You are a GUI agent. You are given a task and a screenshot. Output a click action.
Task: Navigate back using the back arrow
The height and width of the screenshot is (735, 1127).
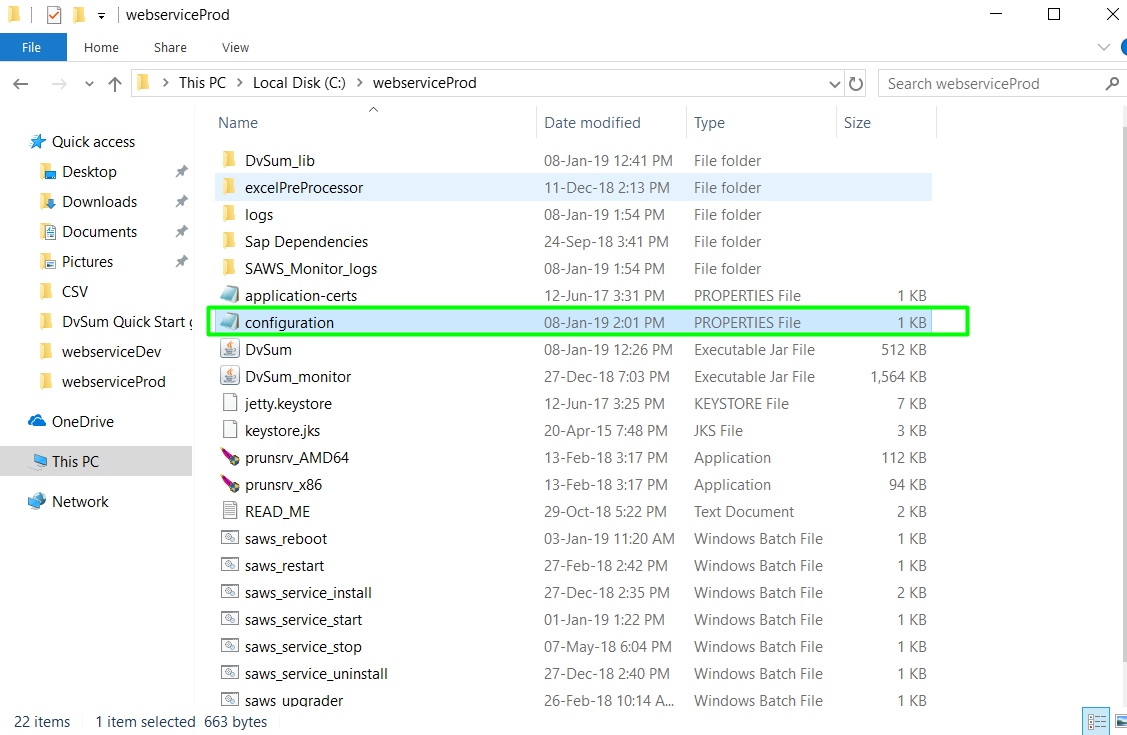pos(20,83)
